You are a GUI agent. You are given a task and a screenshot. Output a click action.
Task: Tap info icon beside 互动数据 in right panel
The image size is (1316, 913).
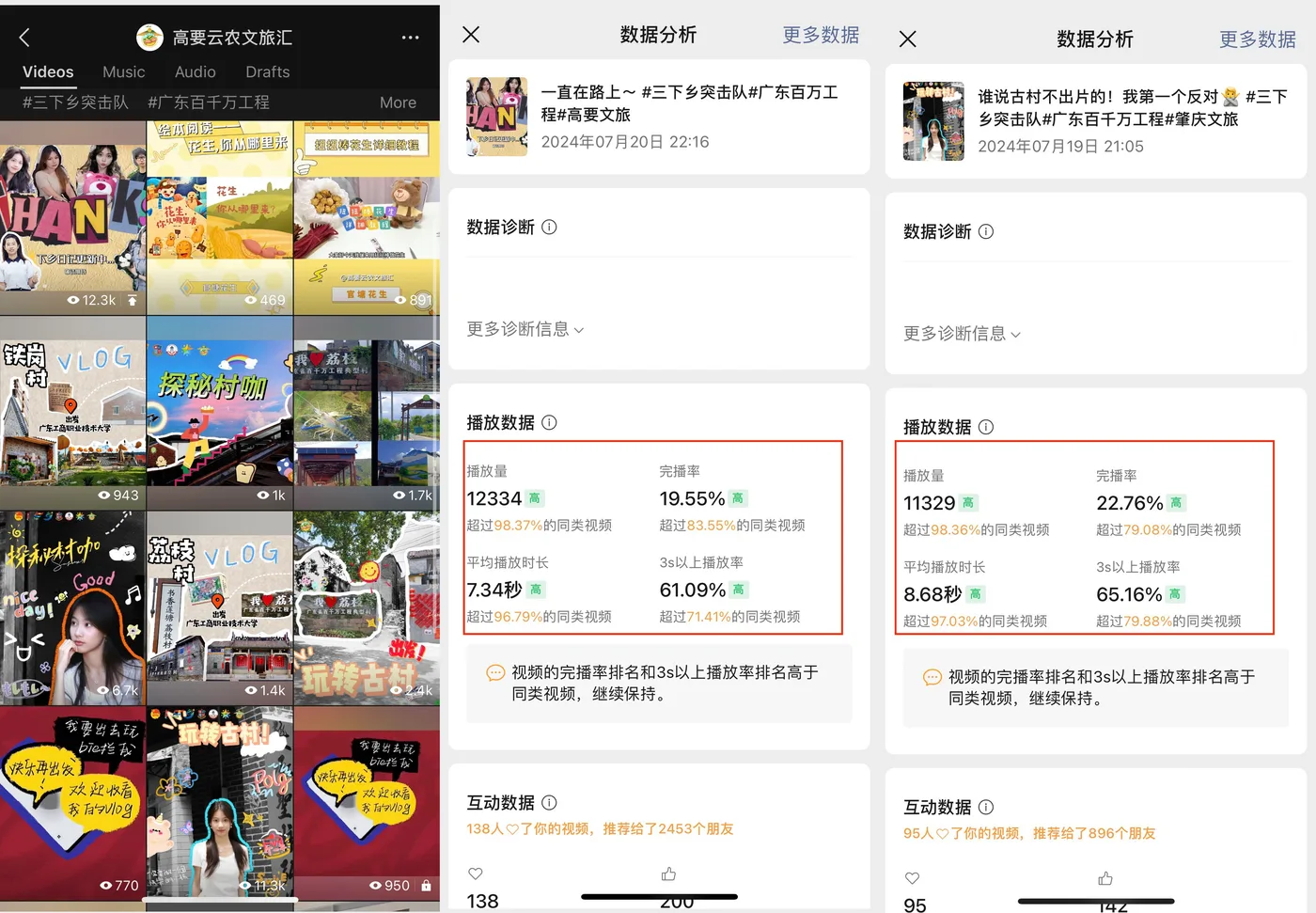[x=986, y=807]
